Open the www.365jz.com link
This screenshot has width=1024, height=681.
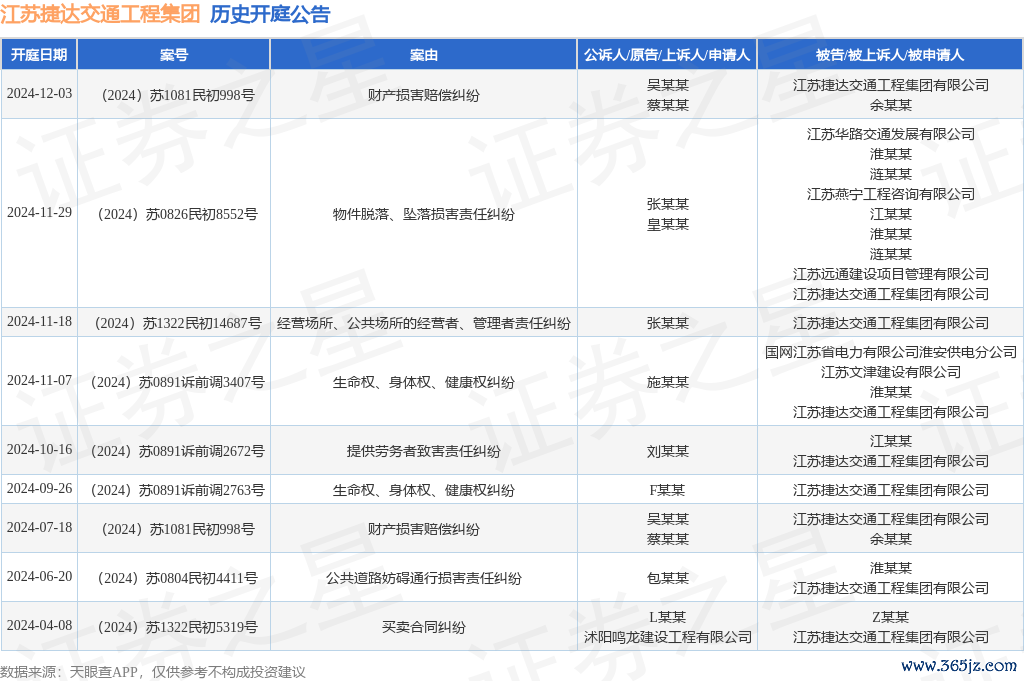[959, 665]
